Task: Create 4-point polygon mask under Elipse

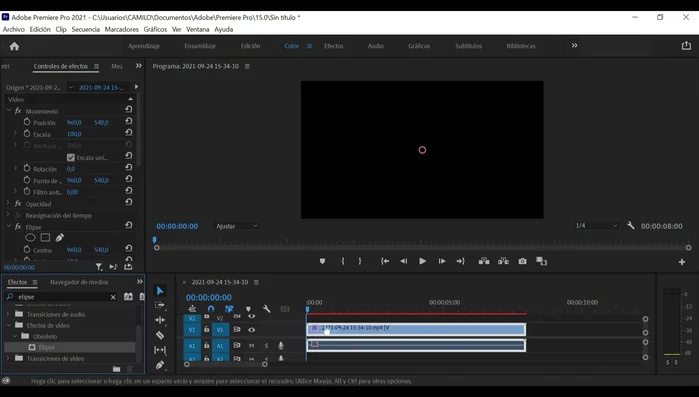Action: (x=45, y=237)
